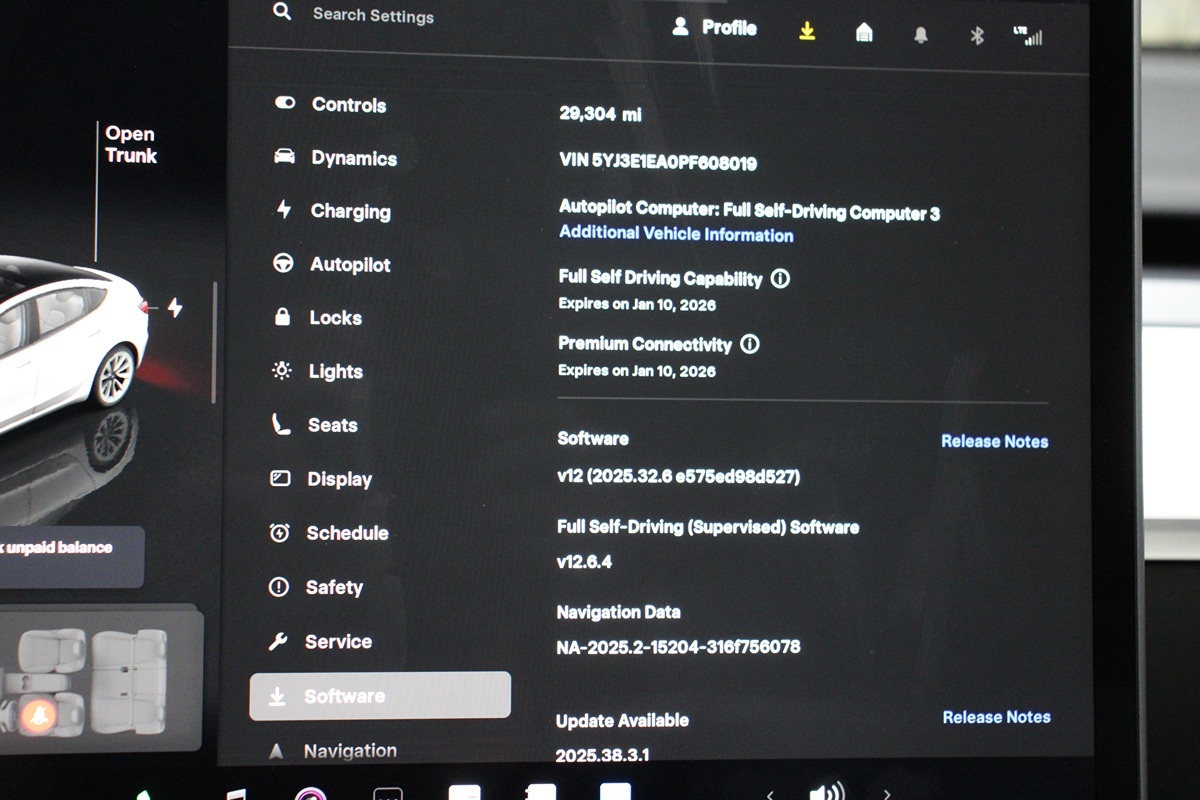
Task: Show Full Self Driving Capability info
Action: point(780,279)
